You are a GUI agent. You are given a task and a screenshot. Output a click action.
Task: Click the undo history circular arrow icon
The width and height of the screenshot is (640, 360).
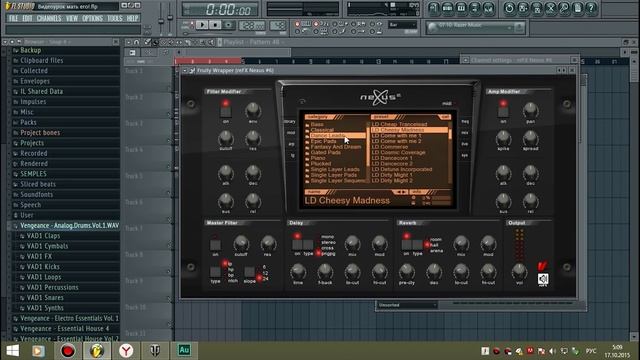509,8
